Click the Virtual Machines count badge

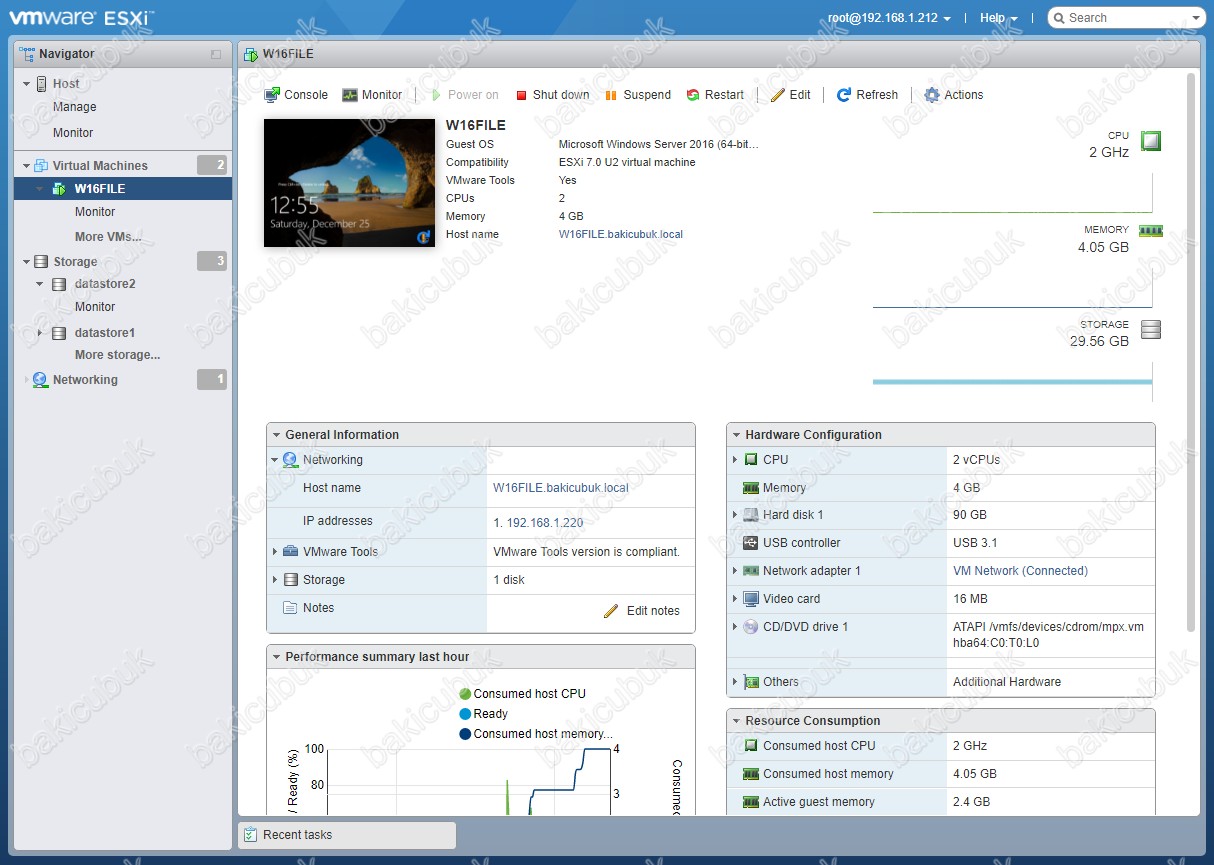(212, 166)
